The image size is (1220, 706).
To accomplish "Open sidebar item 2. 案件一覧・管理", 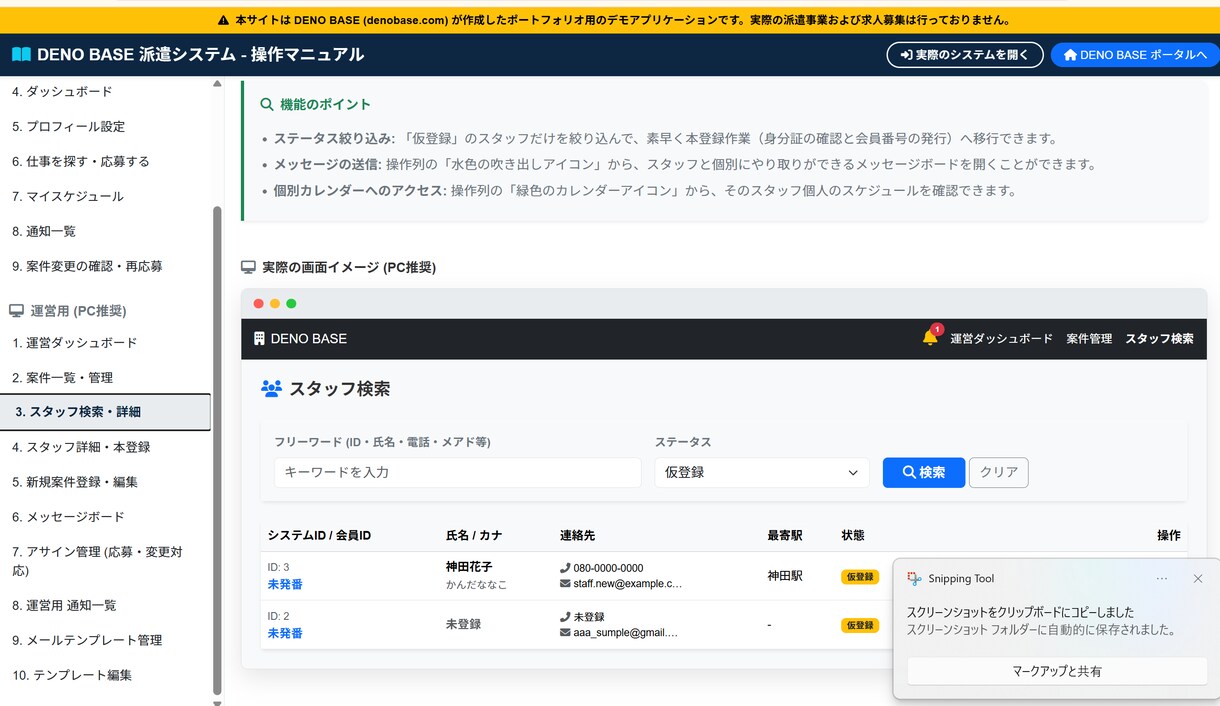I will (x=105, y=377).
